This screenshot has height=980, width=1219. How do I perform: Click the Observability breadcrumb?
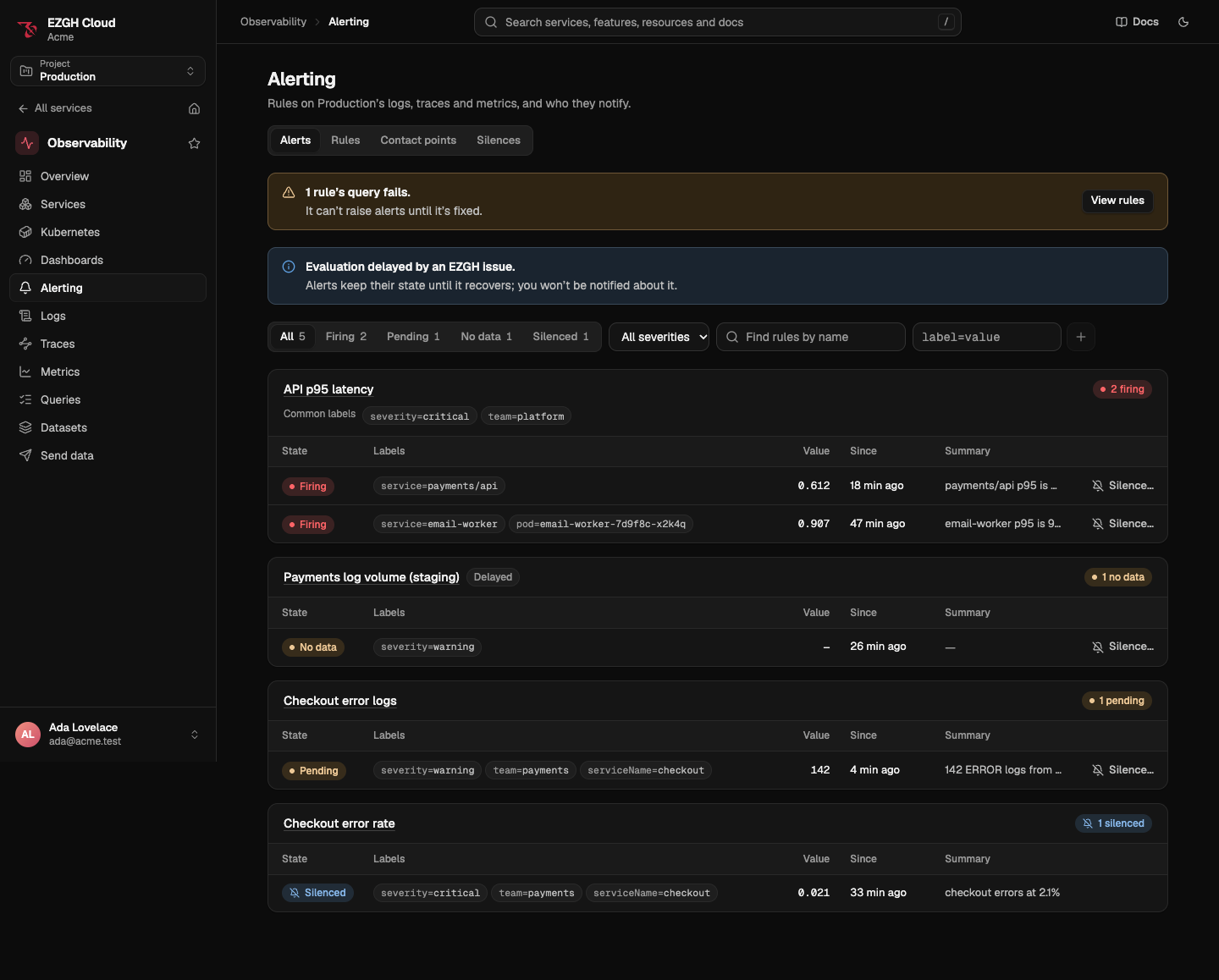click(x=273, y=22)
